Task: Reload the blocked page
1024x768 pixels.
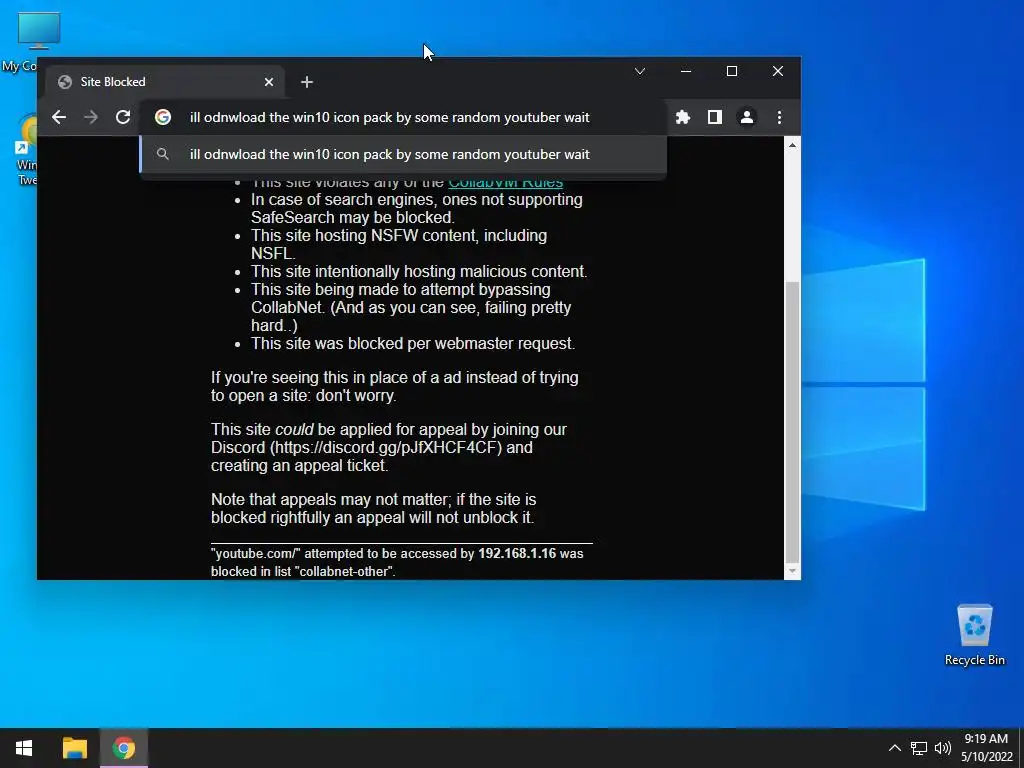Action: click(x=123, y=118)
